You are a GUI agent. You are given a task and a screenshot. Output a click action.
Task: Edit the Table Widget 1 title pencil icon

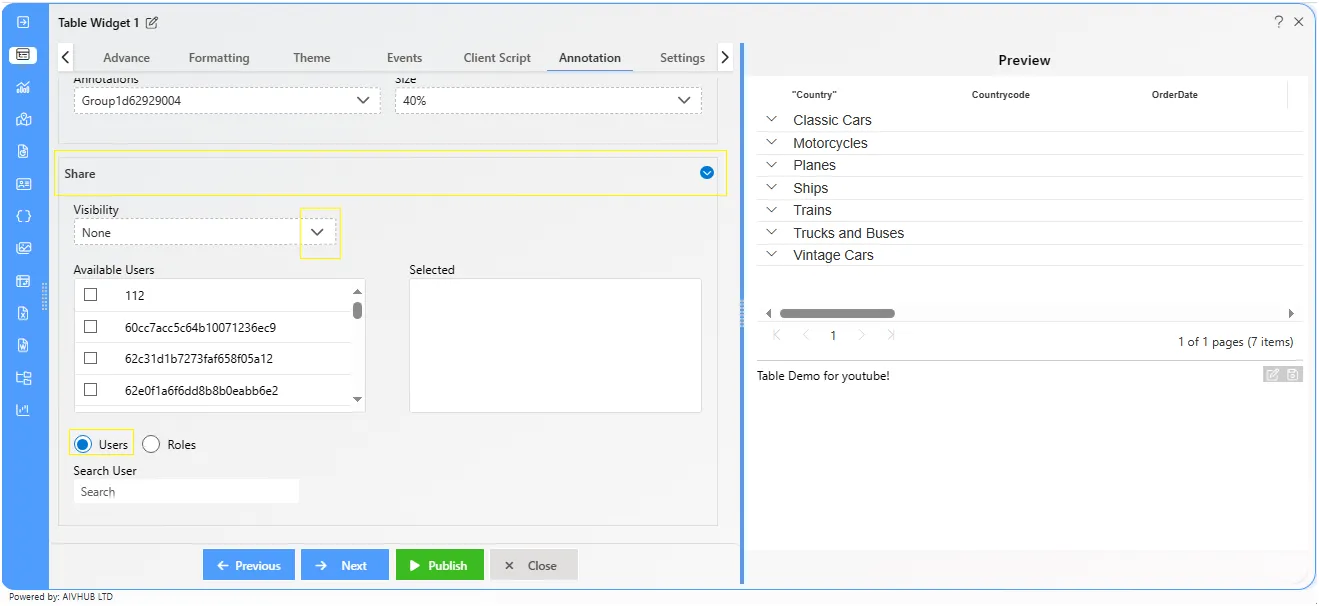(x=152, y=22)
